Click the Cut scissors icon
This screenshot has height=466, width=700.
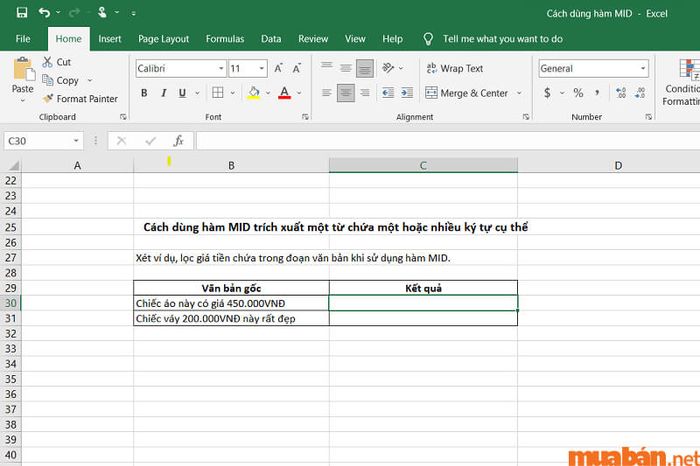(47, 62)
